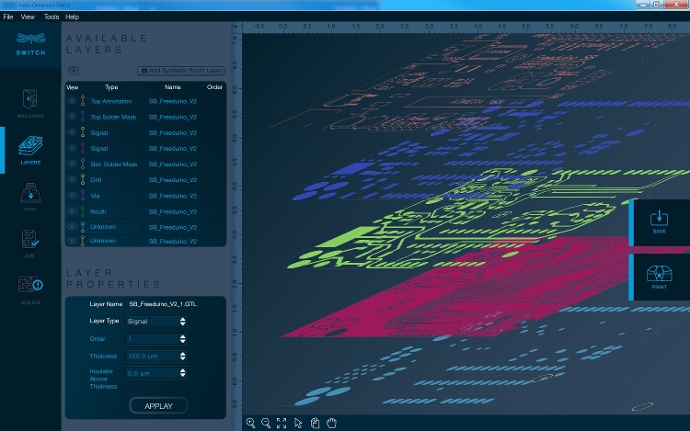Click the Switch logo icon
Viewport: 690px width, 431px height.
[30, 44]
